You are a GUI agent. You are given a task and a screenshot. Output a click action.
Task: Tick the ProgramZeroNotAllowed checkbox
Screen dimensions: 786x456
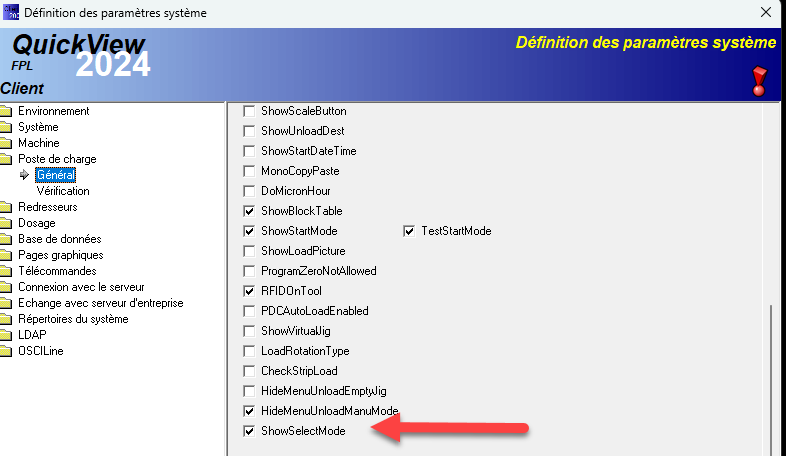[x=249, y=271]
